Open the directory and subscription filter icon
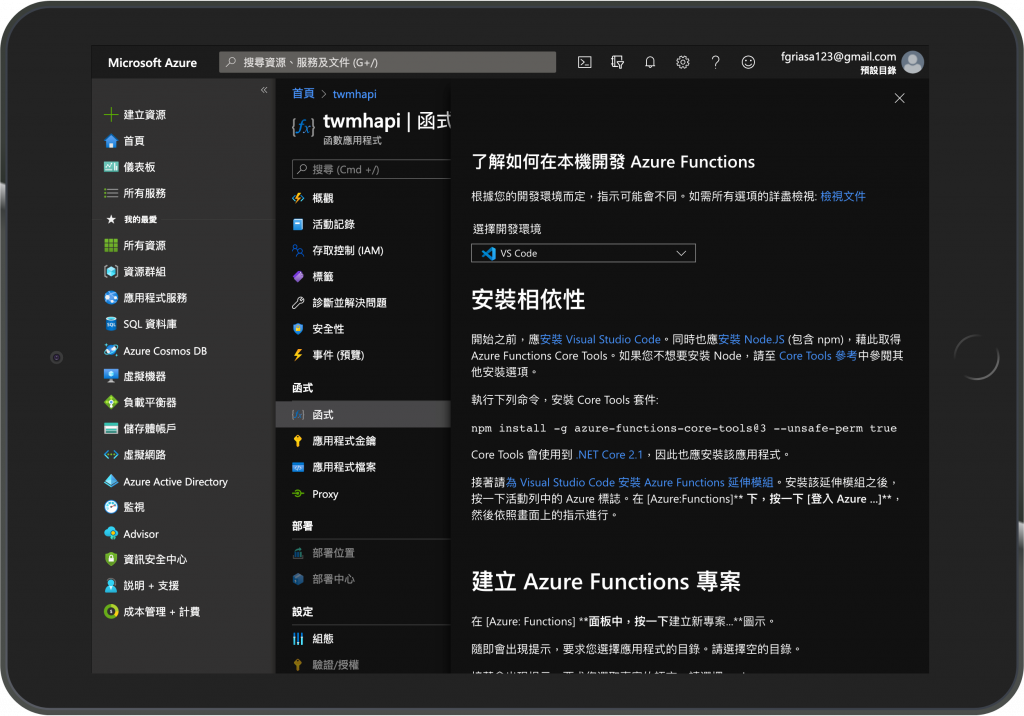The width and height of the screenshot is (1024, 716). pos(617,62)
